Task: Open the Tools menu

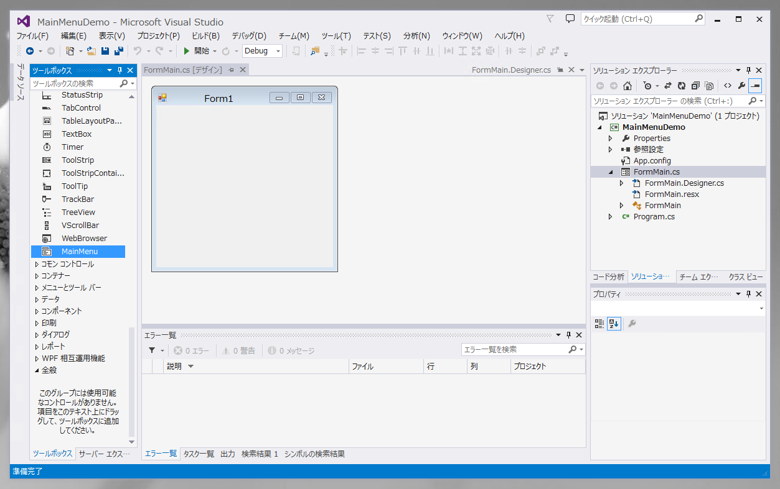Action: [336, 36]
